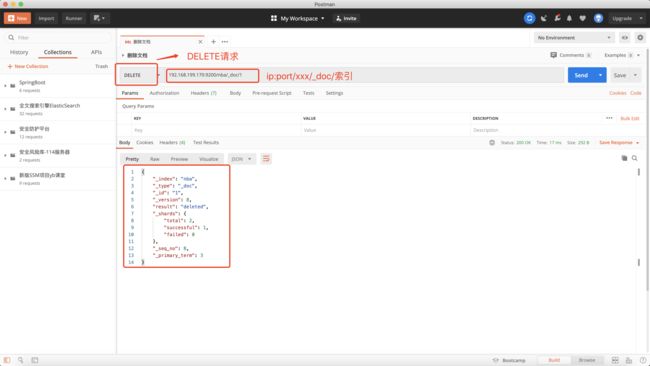Click the request URL input field
Screen dimensions: 650x366
(363, 75)
